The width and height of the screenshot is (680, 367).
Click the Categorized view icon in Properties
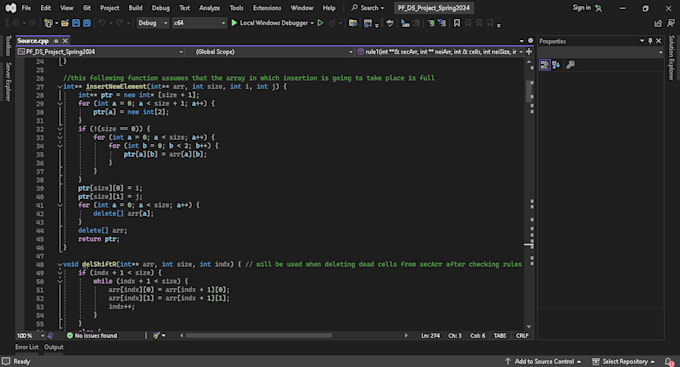coord(545,65)
